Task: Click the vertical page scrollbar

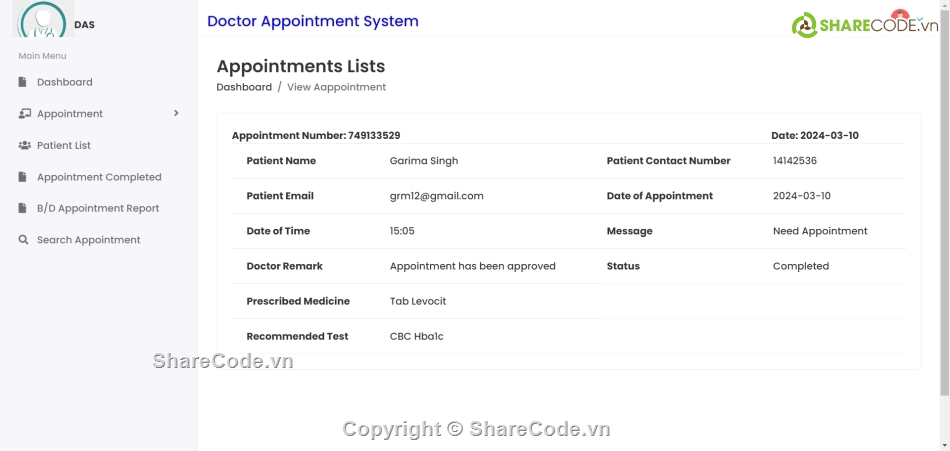Action: [945, 206]
